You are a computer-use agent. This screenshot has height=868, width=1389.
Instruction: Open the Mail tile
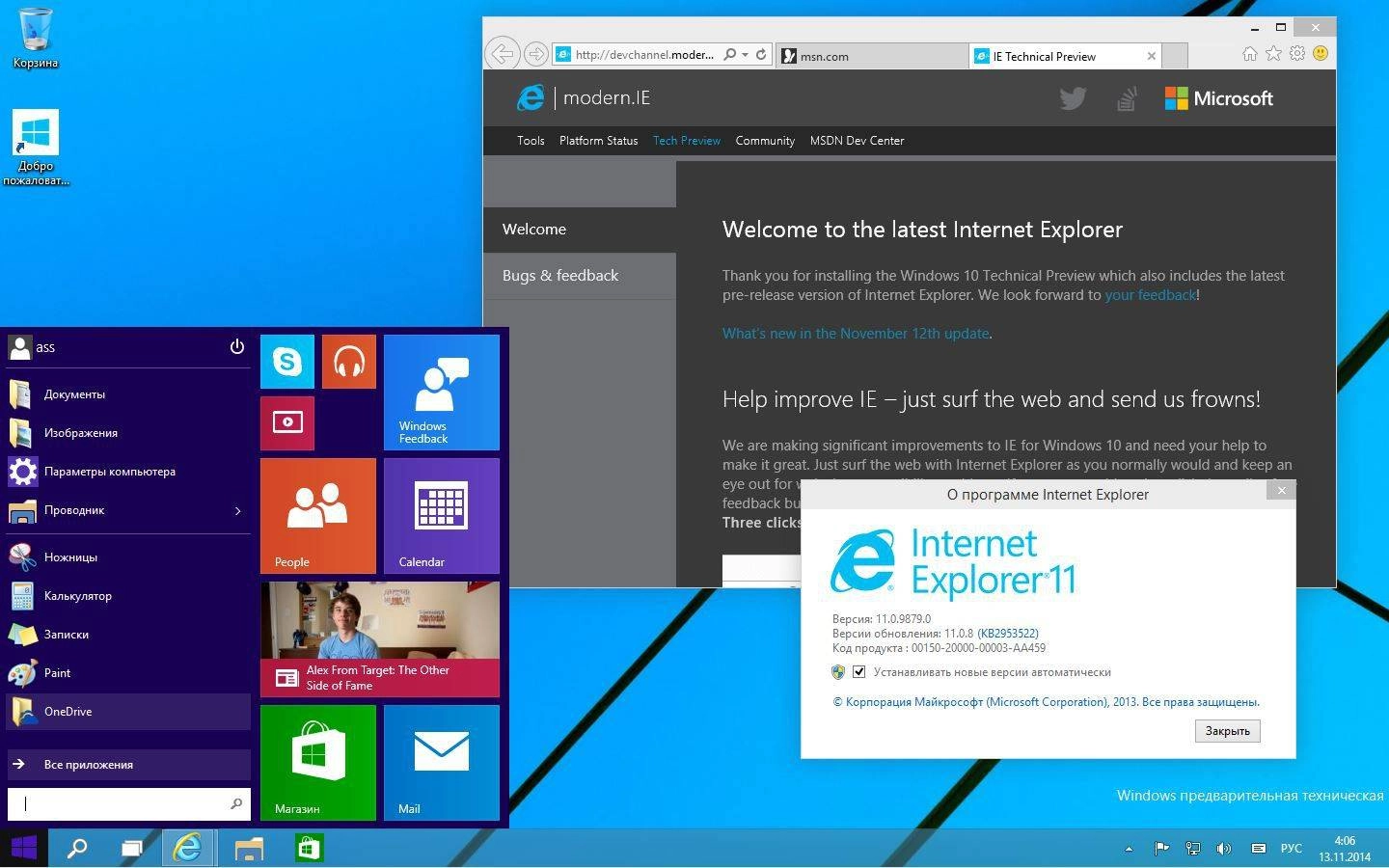(442, 763)
